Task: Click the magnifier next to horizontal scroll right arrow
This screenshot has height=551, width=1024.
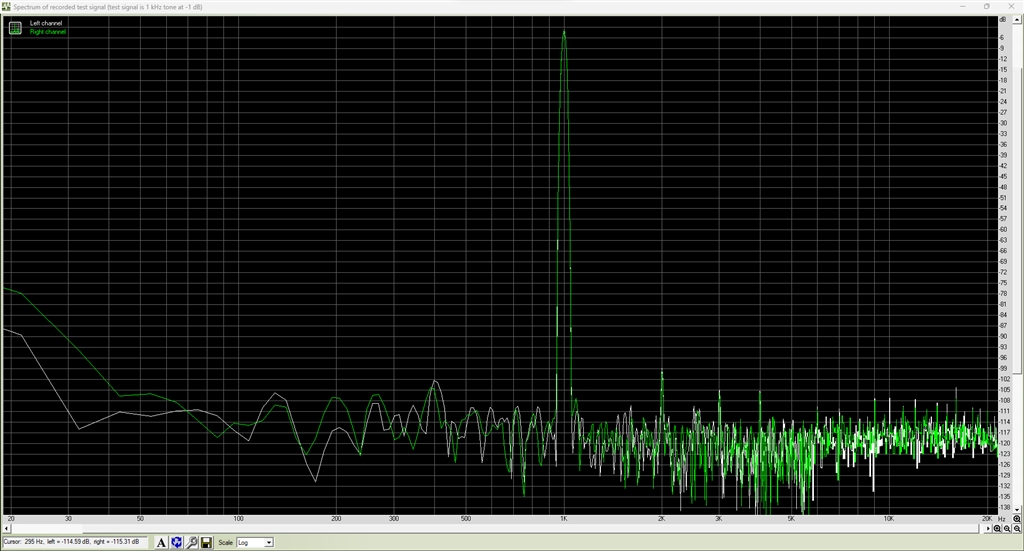Action: (x=997, y=528)
